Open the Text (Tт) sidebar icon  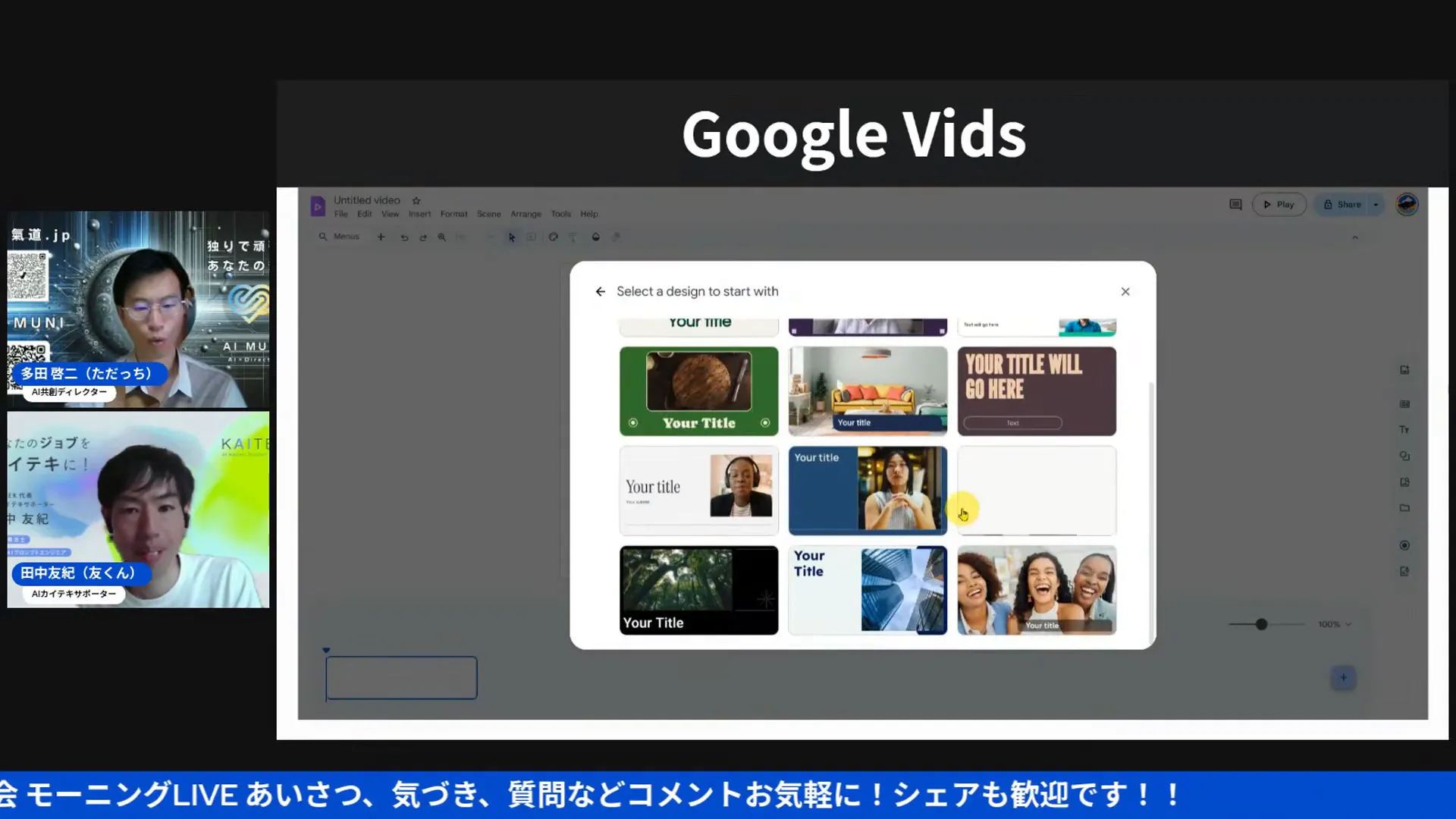point(1404,430)
